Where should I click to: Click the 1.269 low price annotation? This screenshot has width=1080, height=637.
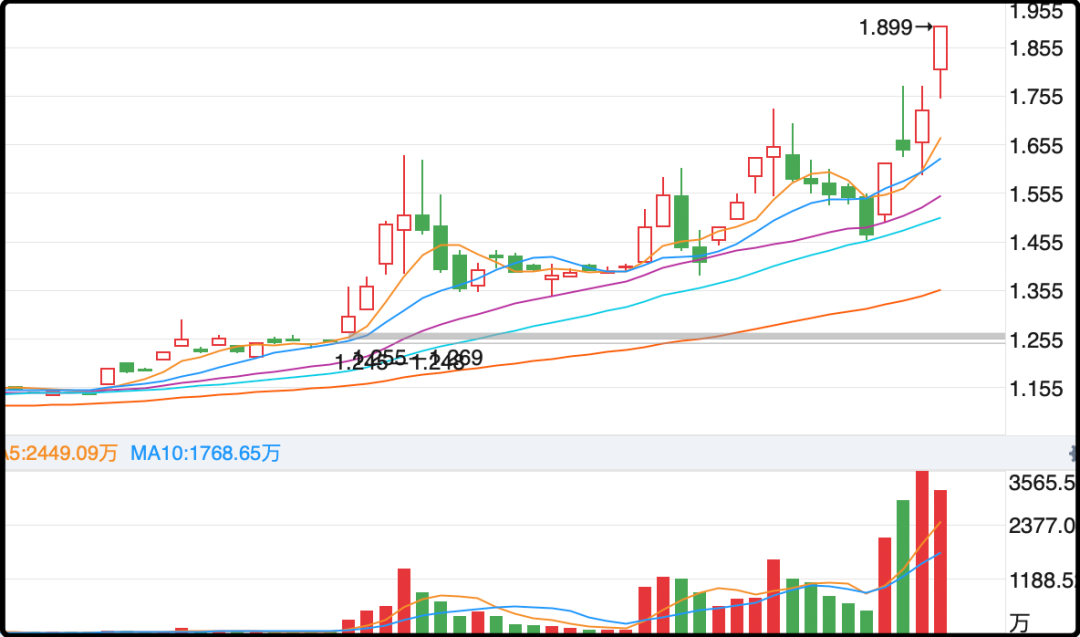pyautogui.click(x=458, y=358)
